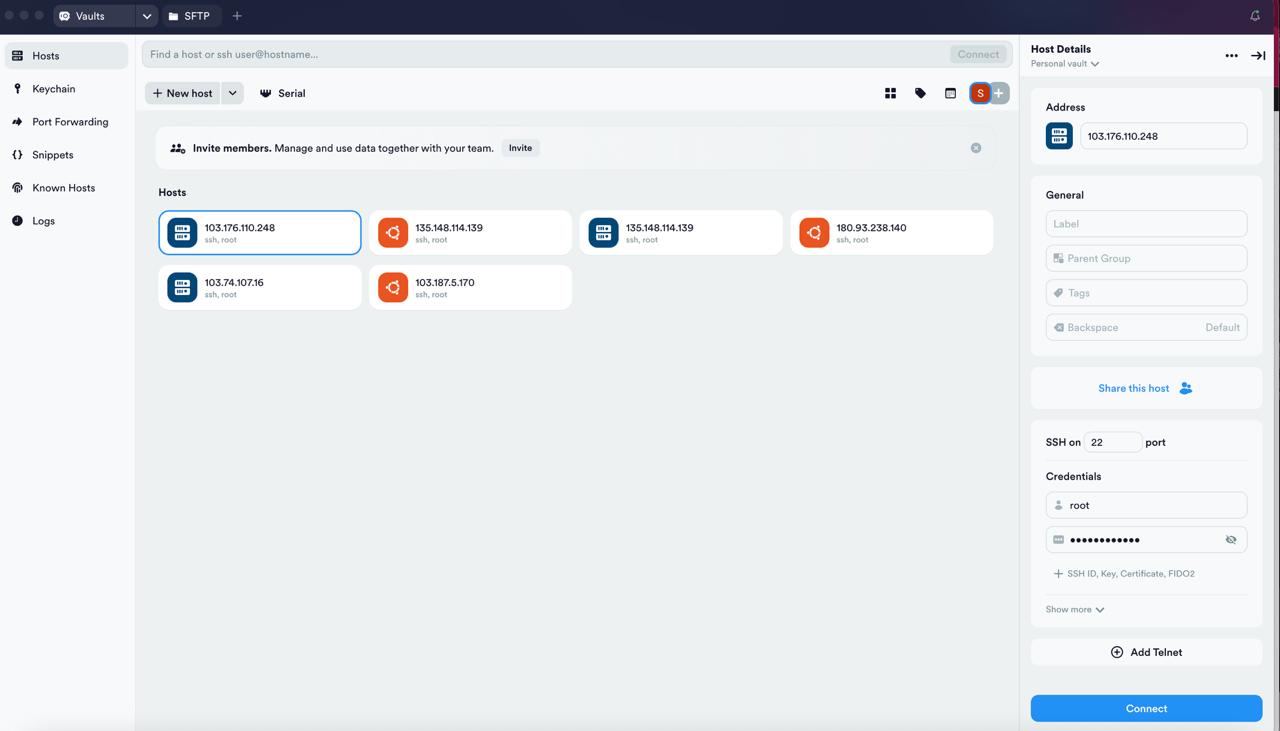Click the top bar Connect button

point(978,54)
